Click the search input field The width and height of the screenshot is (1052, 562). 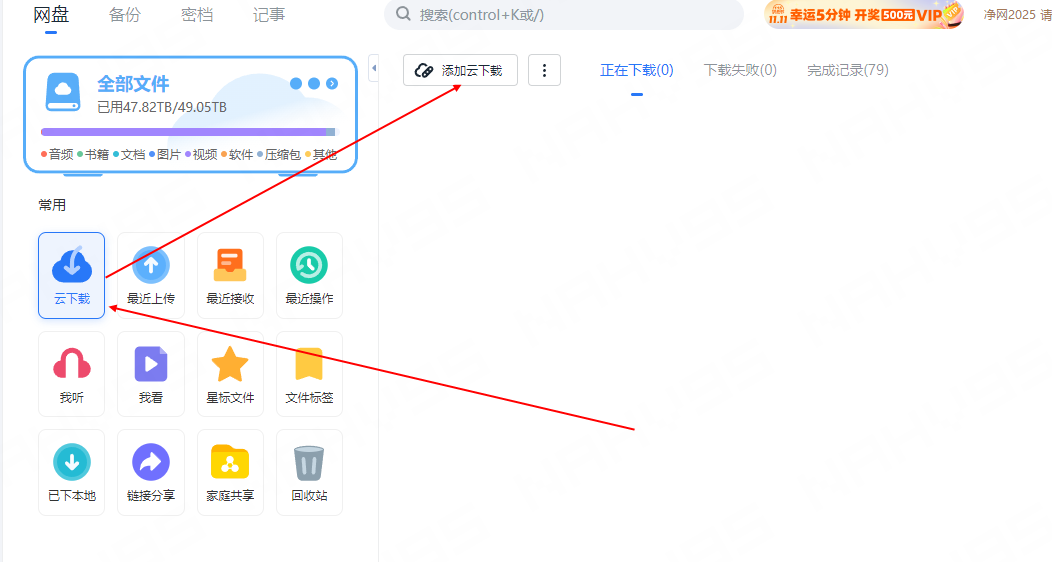(570, 15)
